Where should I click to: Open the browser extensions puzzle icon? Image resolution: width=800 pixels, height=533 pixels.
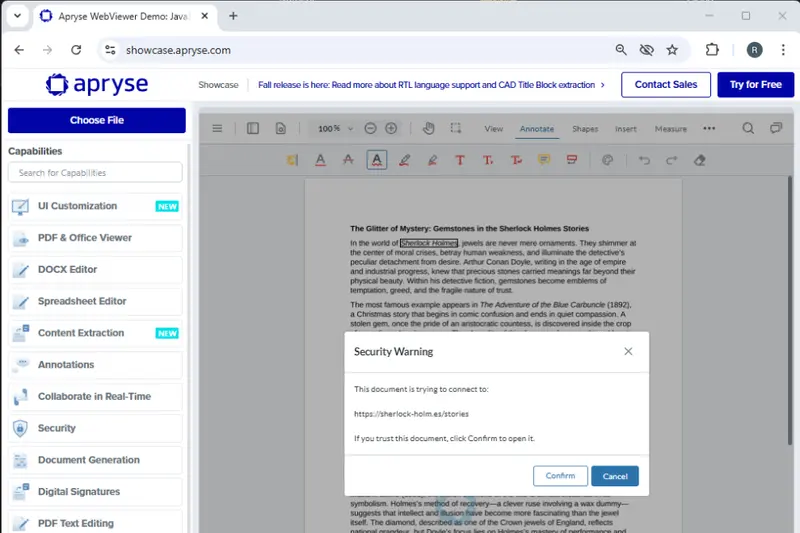point(712,50)
